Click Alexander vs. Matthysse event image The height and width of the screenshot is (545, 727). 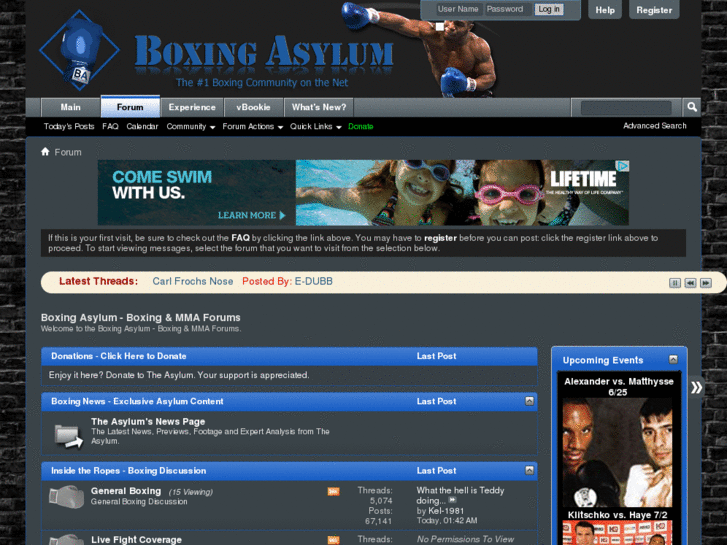point(619,452)
